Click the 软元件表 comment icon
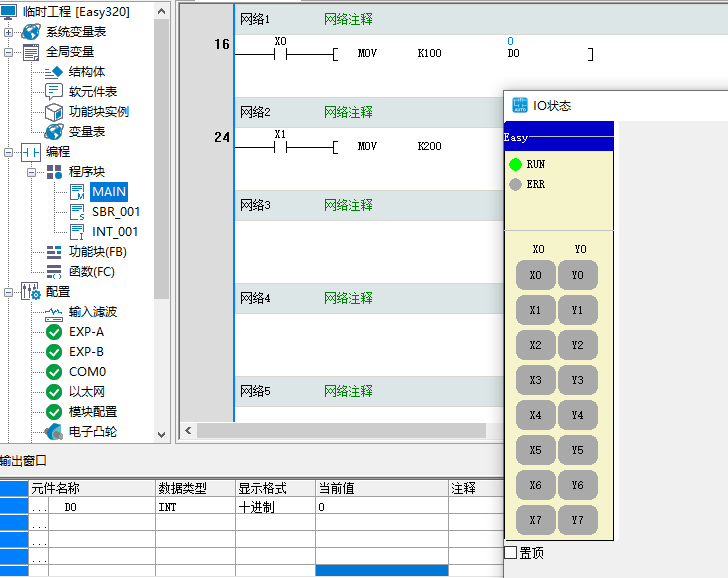Image resolution: width=728 pixels, height=578 pixels. 54,91
